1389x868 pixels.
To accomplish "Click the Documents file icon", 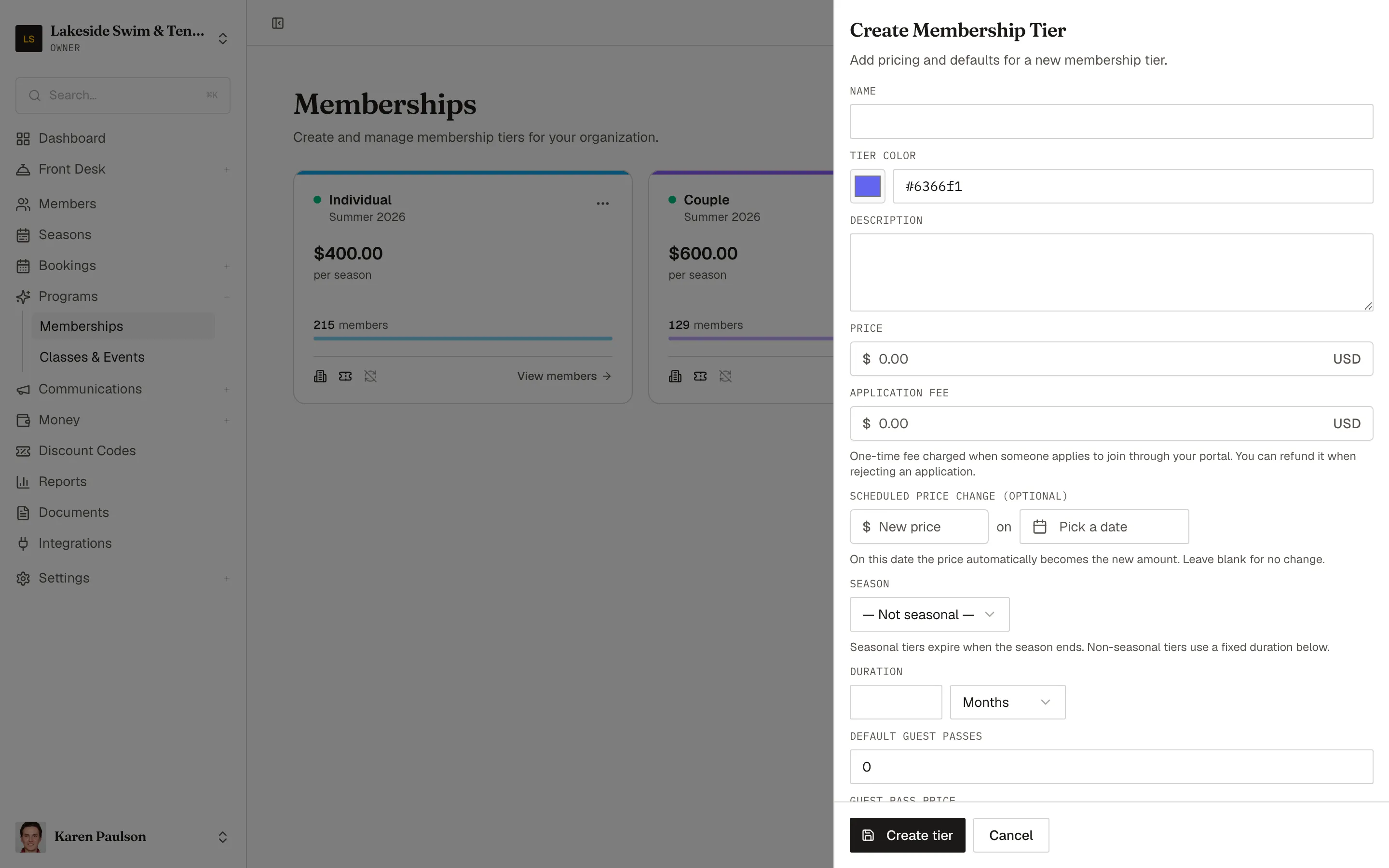I will click(23, 513).
